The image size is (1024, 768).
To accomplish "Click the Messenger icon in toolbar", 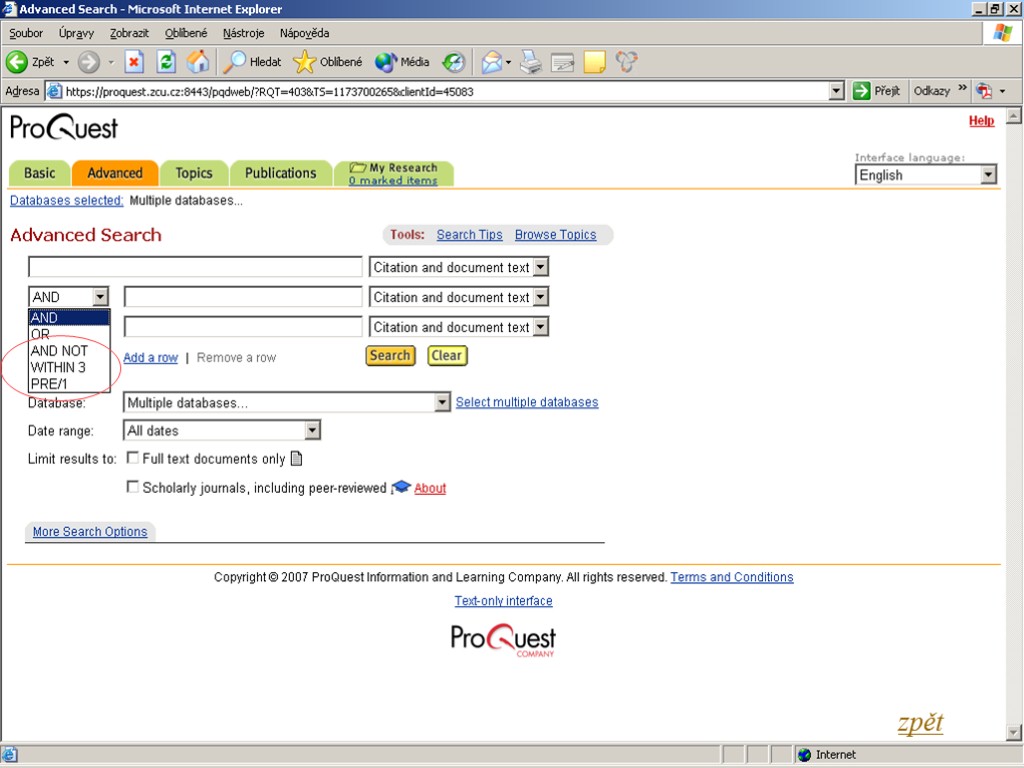I will pyautogui.click(x=626, y=62).
